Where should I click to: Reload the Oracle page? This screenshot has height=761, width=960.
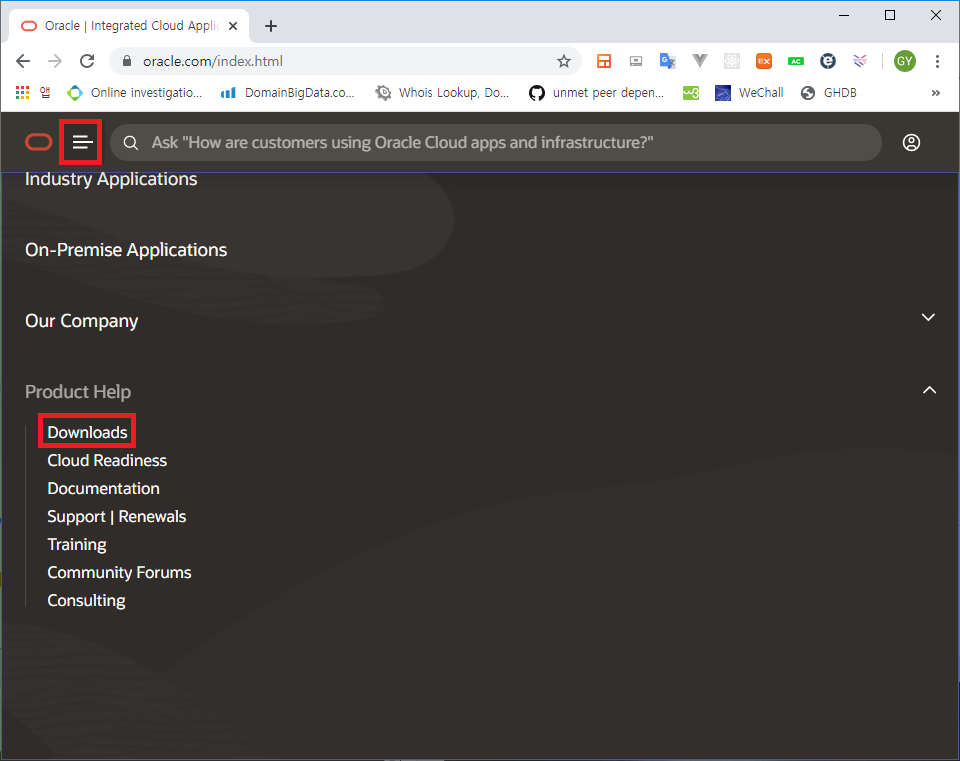pos(87,61)
